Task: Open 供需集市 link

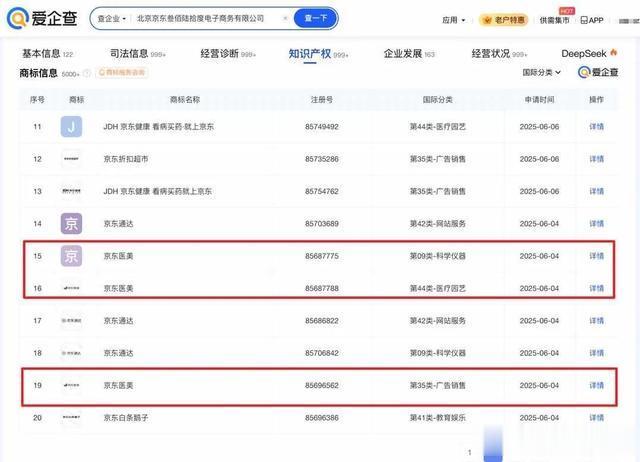Action: 554,20
